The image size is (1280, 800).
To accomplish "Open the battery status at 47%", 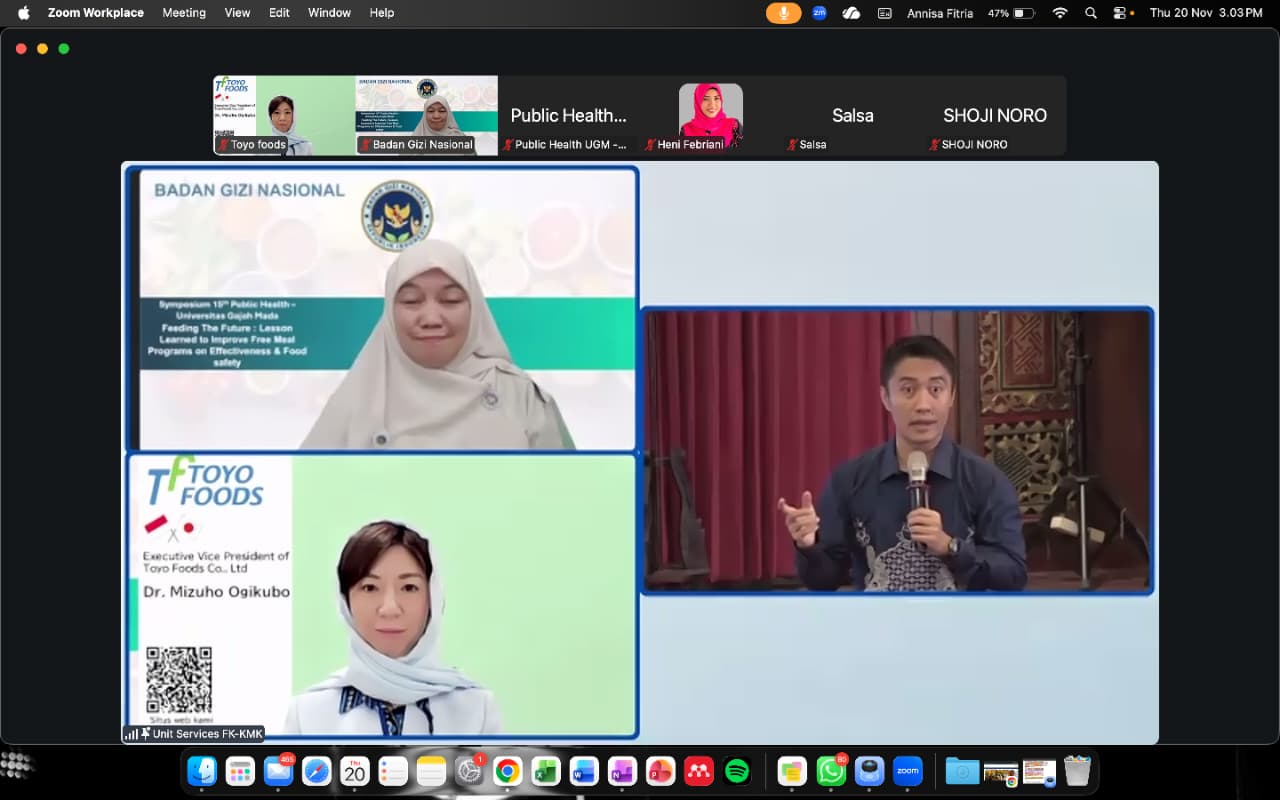I will click(x=1011, y=13).
